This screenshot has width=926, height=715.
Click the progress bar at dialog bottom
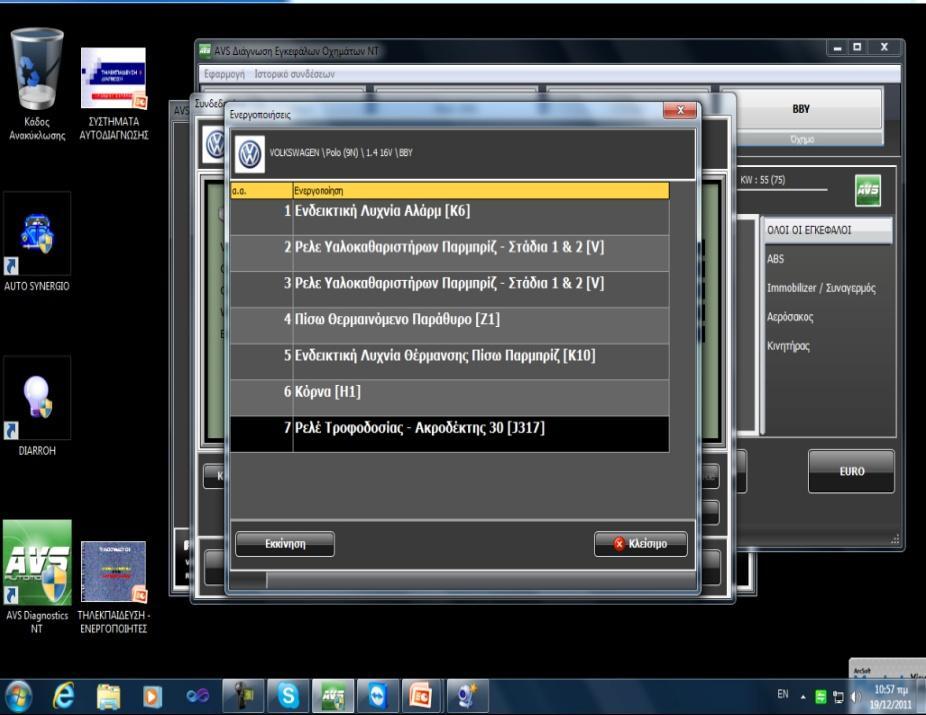462,580
